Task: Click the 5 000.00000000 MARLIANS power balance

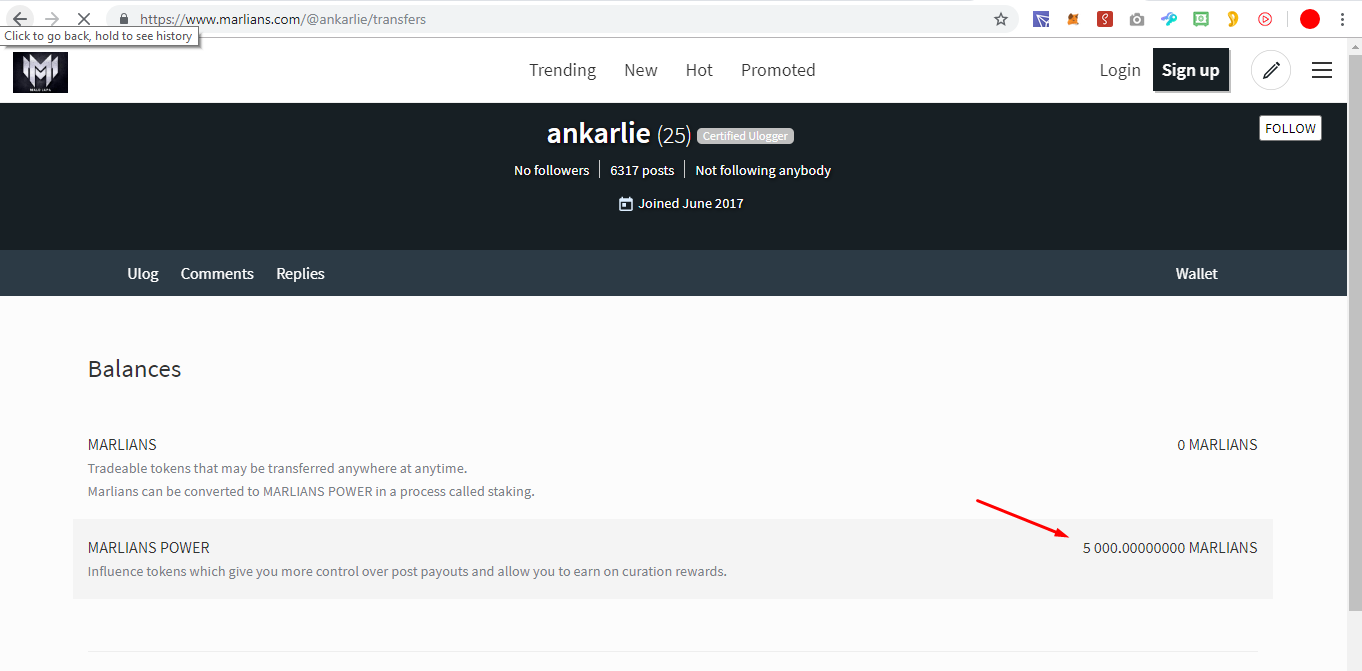Action: (1170, 548)
